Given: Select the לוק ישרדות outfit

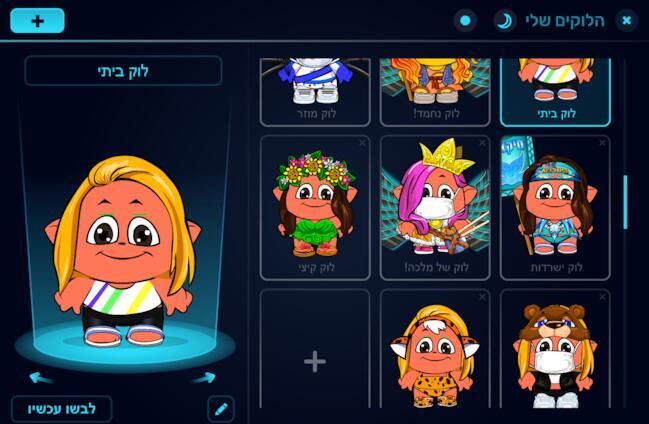Looking at the screenshot, I should click(555, 208).
